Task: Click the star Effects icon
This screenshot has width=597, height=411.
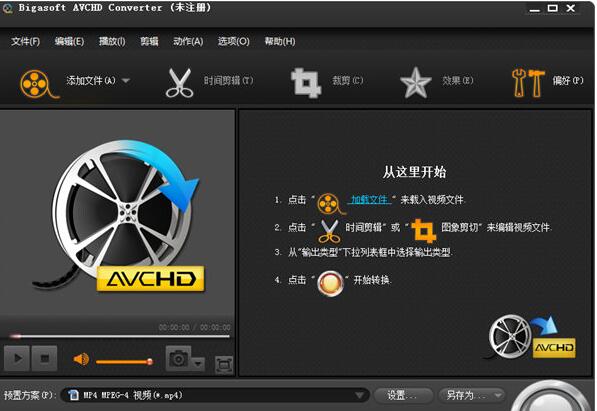Action: tap(415, 83)
